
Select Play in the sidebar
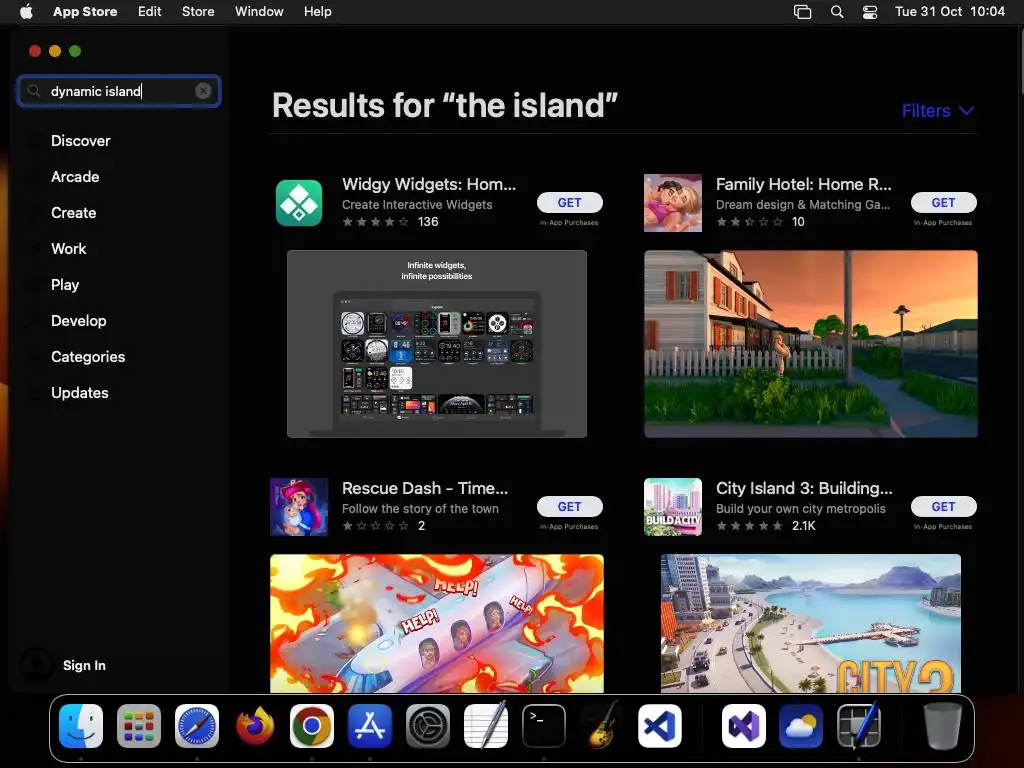tap(65, 285)
